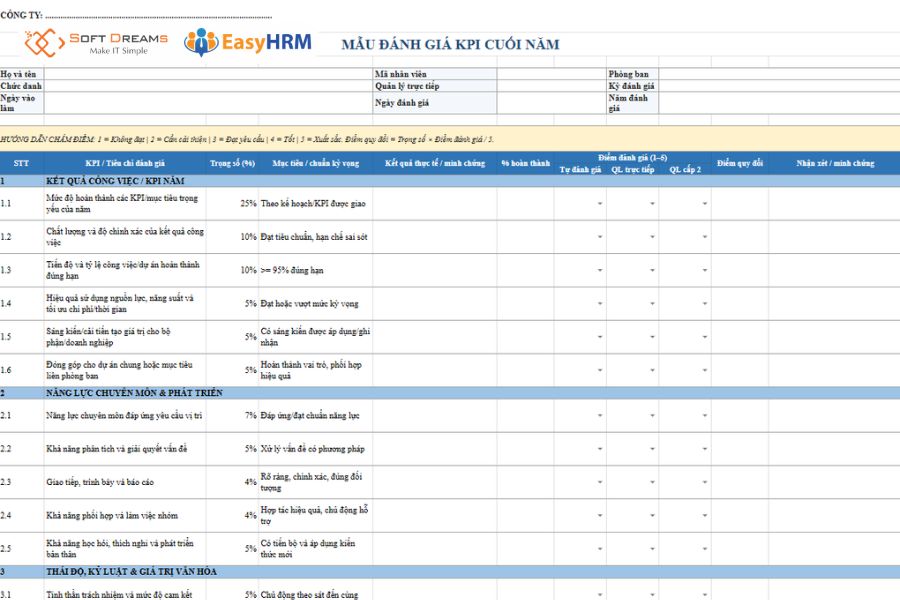Click Điểm quy đổi cell for row 2.1
Viewport: 900px width, 600px height.
pyautogui.click(x=739, y=416)
